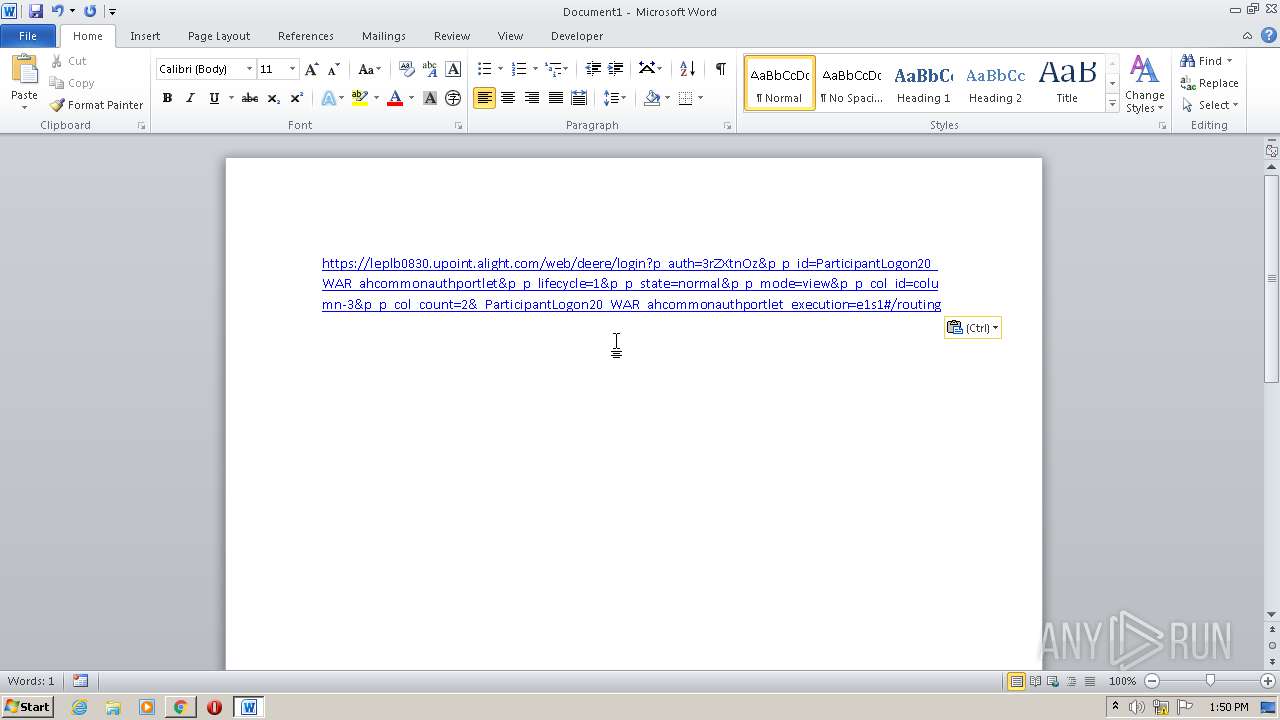This screenshot has height=720, width=1280.
Task: Switch to the References tab
Action: pyautogui.click(x=306, y=36)
